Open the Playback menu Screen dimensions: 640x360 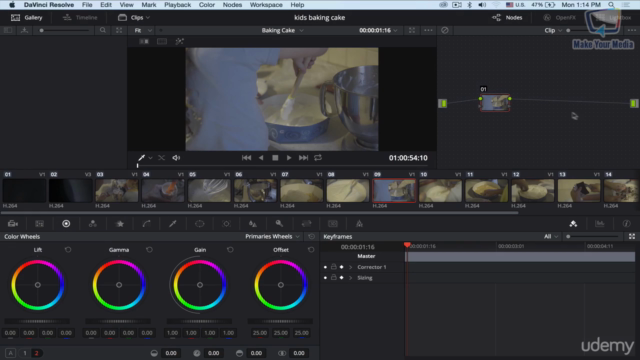[177, 5]
